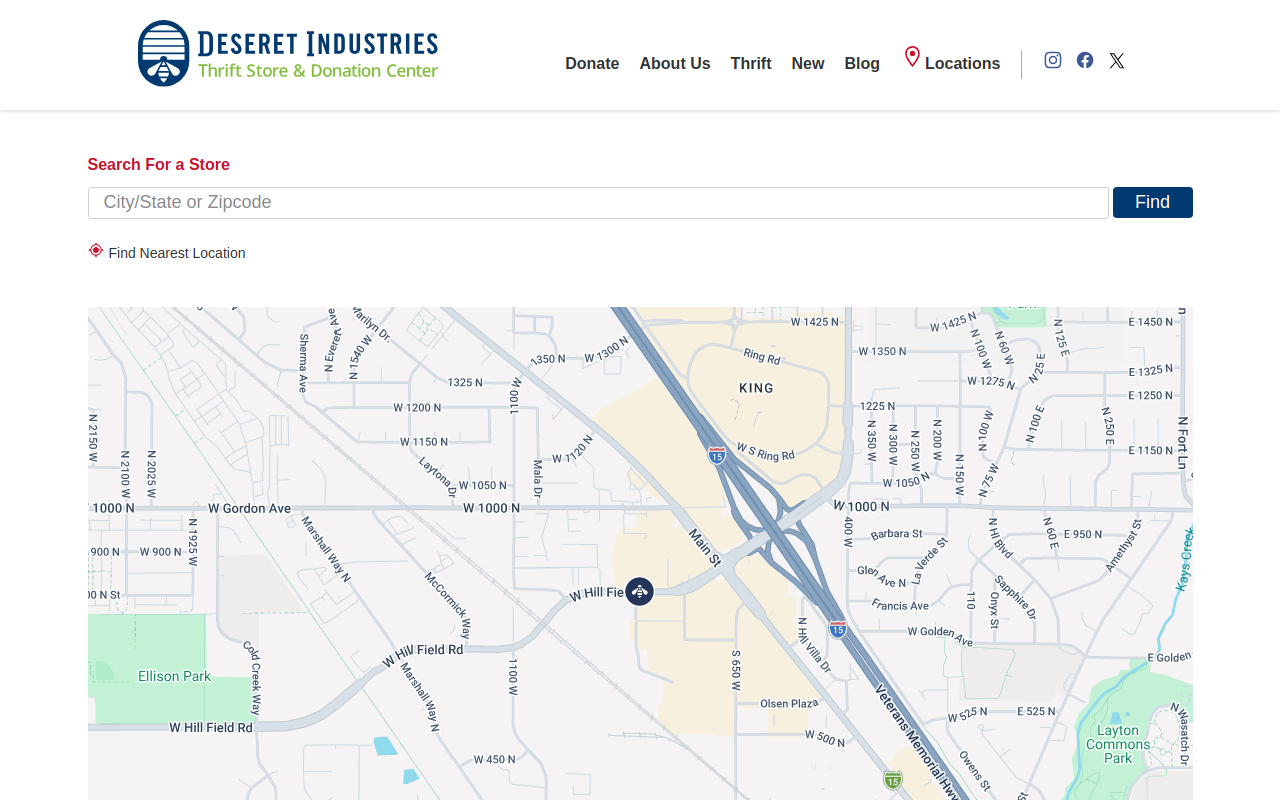
Task: Click the Layton Commons Park label
Action: tap(1118, 744)
